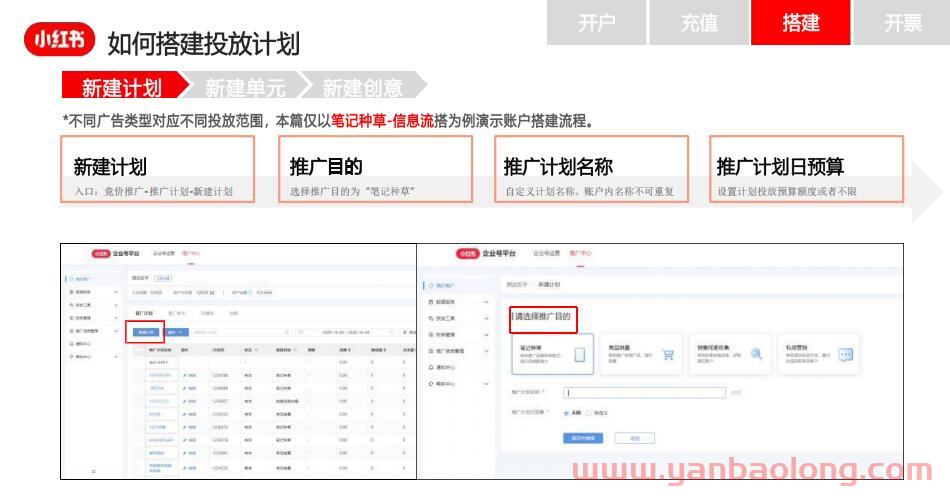Image resolution: width=950 pixels, height=500 pixels.
Task: Switch to the 充值 slide tab
Action: point(699,22)
